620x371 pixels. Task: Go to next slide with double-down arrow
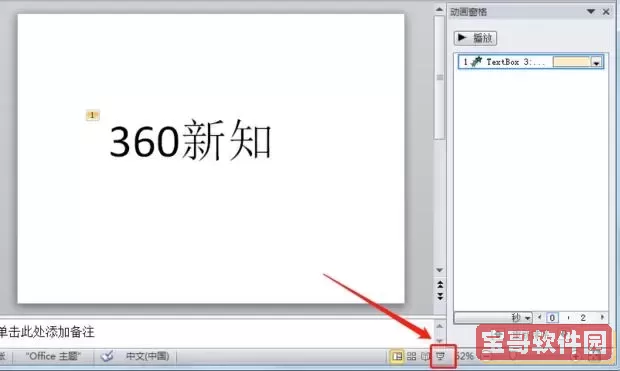[440, 296]
